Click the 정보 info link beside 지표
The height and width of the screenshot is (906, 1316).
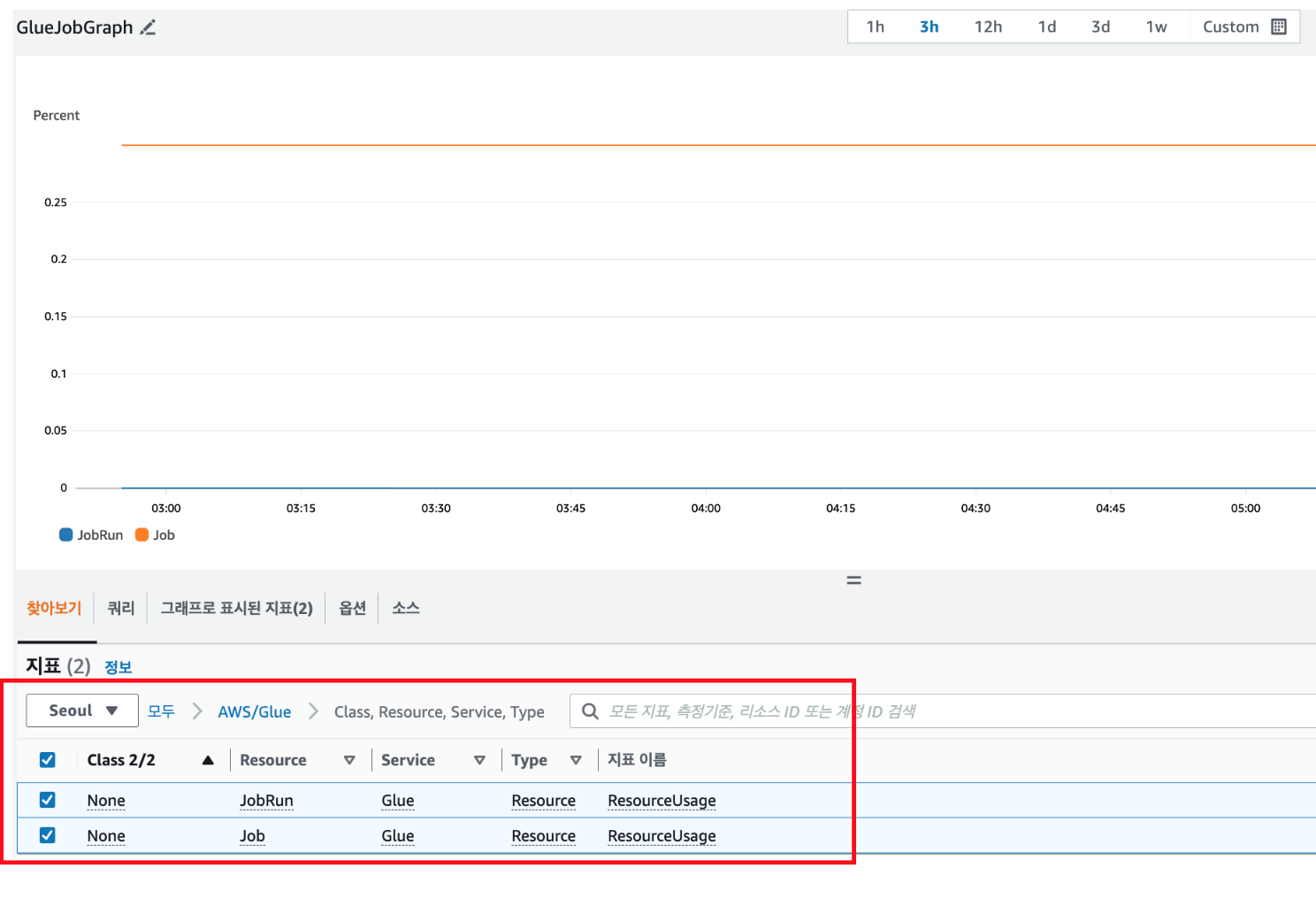118,666
